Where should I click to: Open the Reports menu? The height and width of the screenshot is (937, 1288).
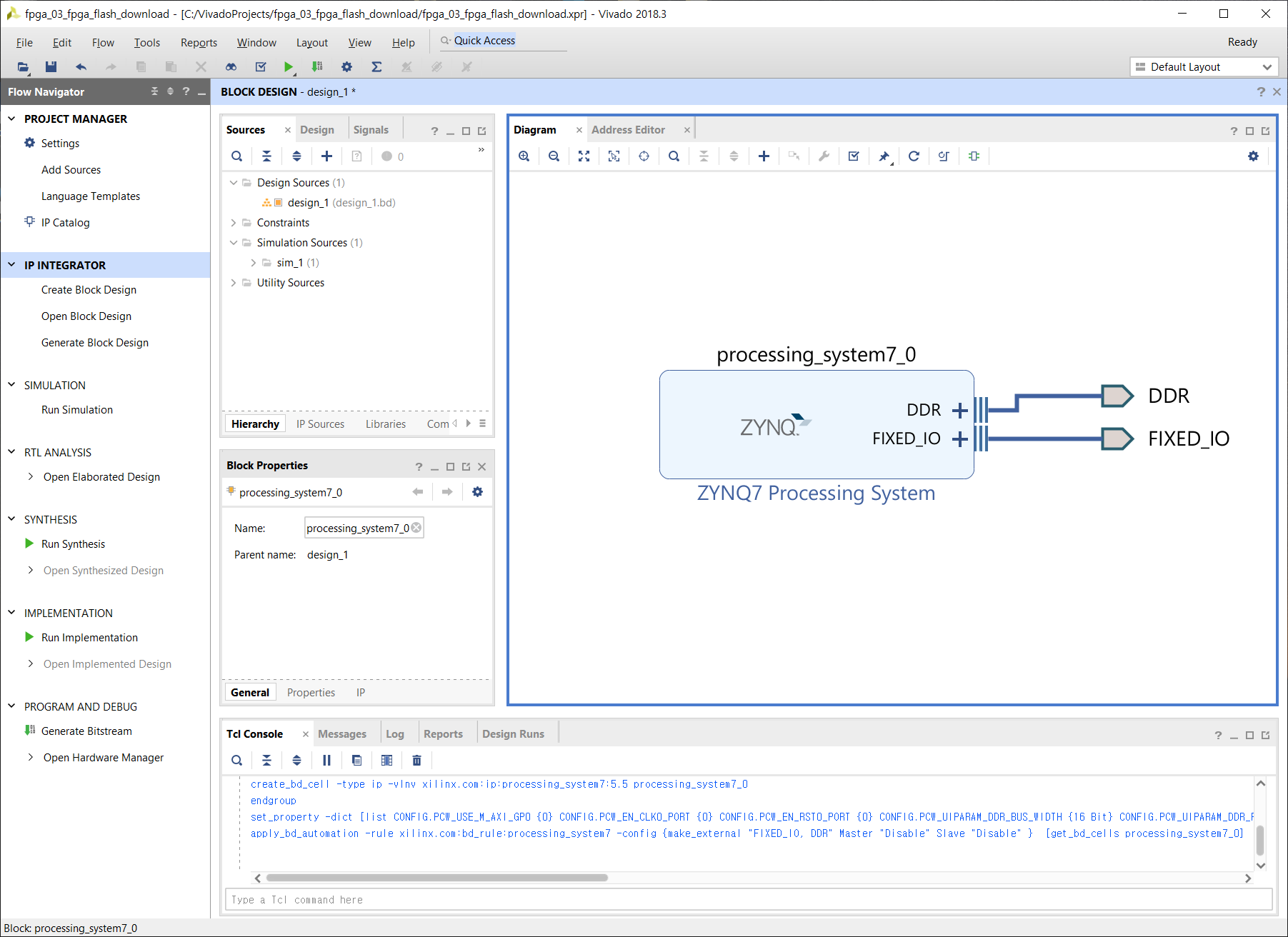pyautogui.click(x=199, y=43)
